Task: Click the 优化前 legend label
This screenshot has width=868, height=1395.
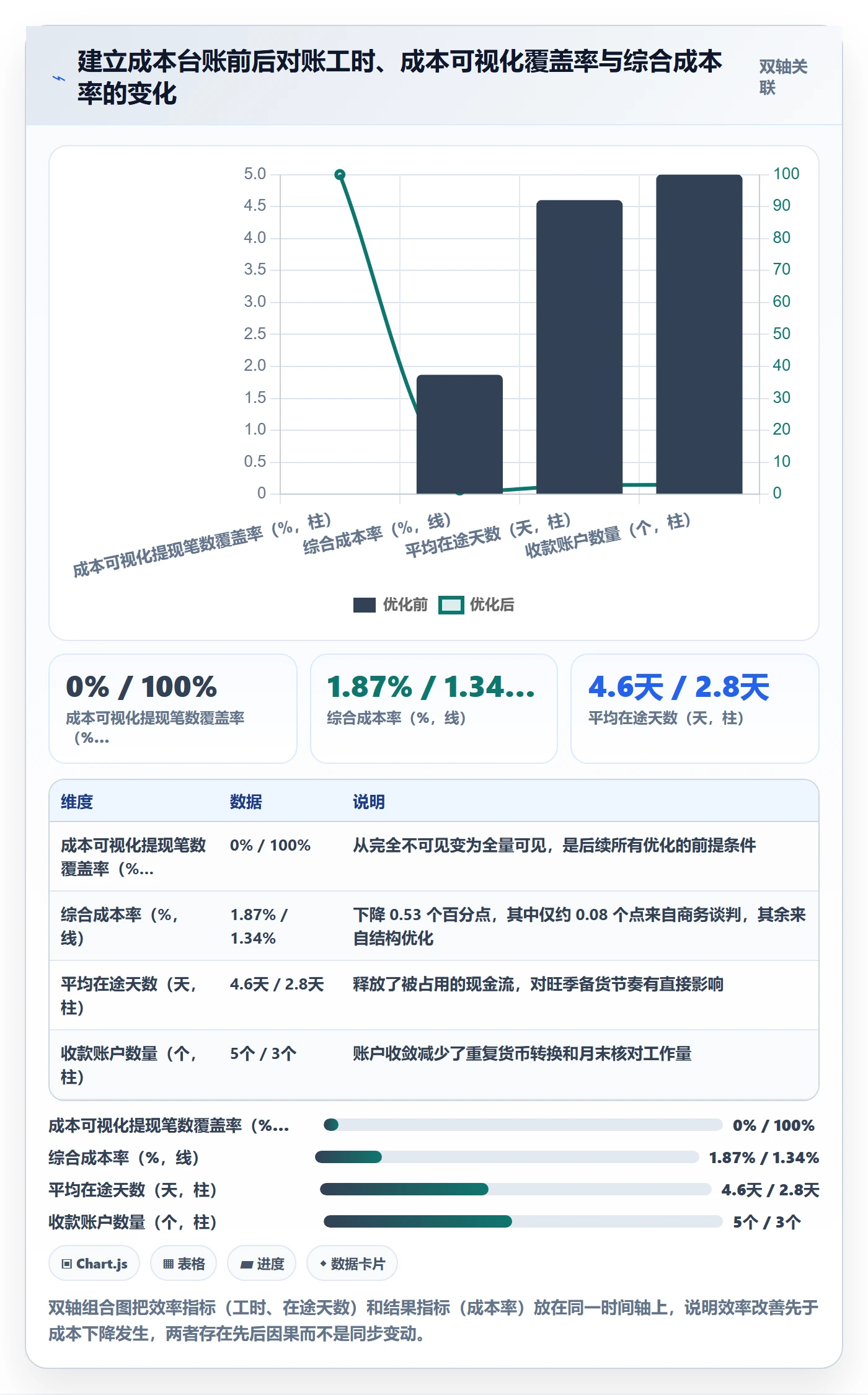Action: pyautogui.click(x=405, y=604)
